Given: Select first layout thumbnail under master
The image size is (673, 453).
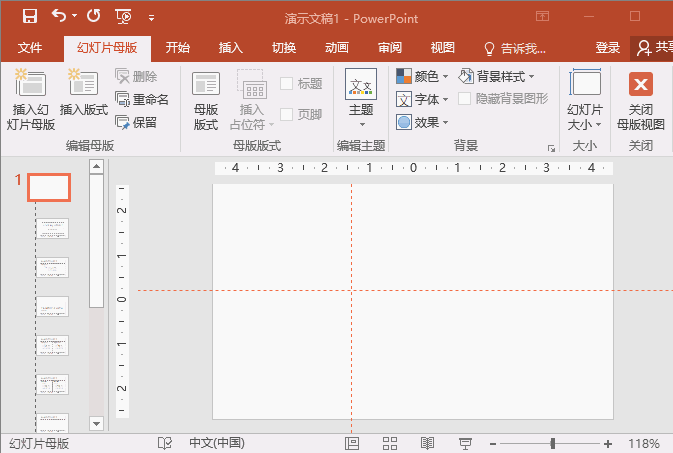Looking at the screenshot, I should coord(52,228).
